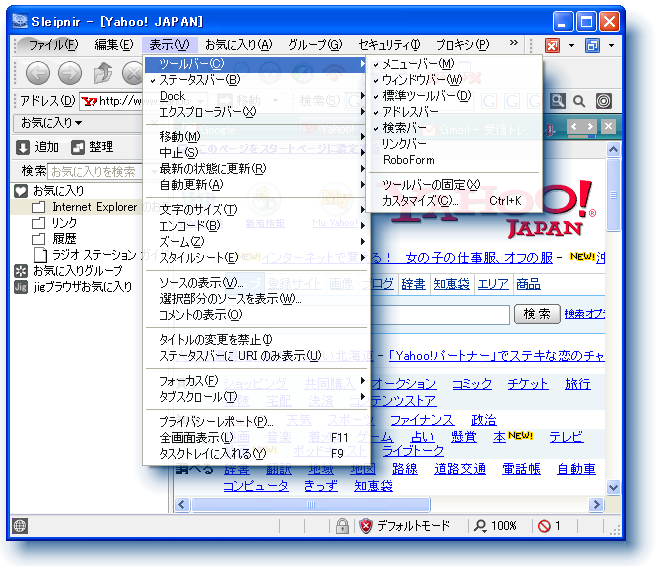Screen dimensions: 662x566
Task: Click the search highlight icon on search bar
Action: 557,101
